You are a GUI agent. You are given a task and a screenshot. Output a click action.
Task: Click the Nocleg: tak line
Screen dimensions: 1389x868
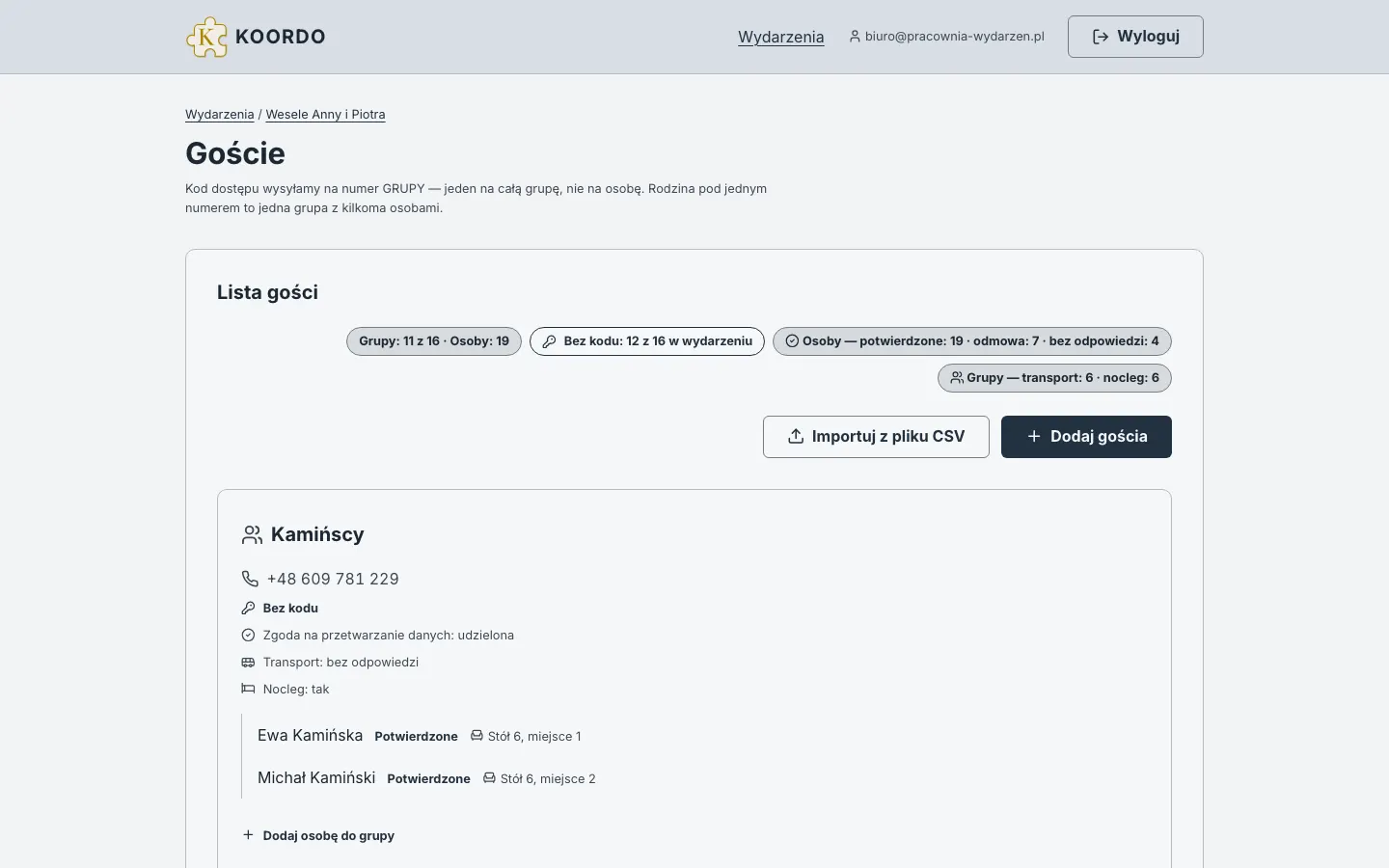[x=296, y=690]
